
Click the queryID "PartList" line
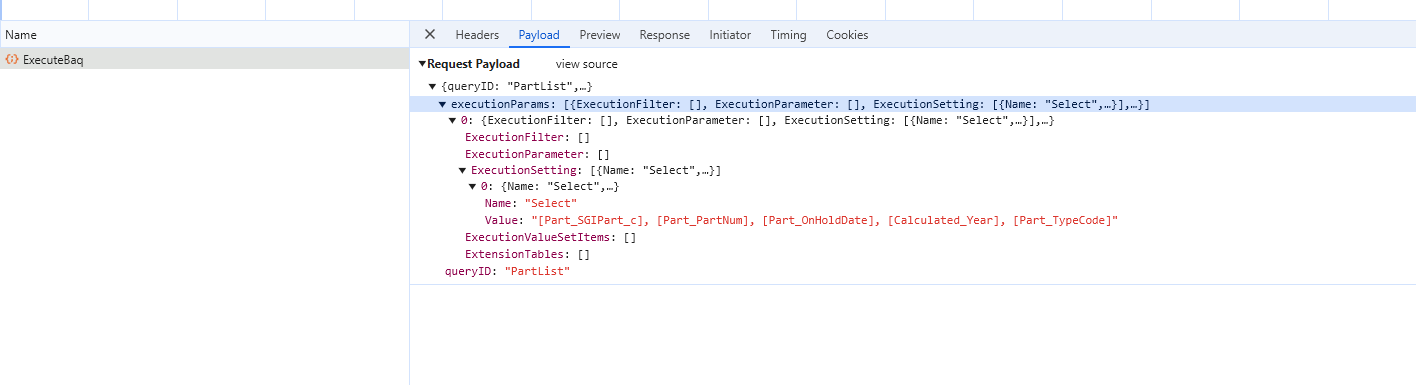coord(507,271)
